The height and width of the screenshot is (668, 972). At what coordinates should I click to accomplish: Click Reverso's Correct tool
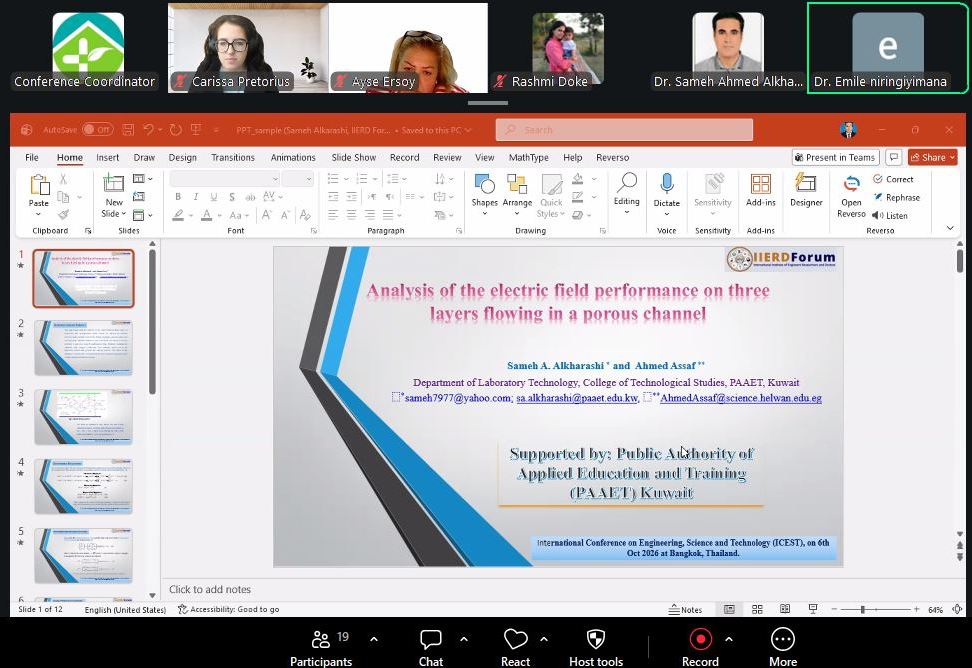click(x=893, y=179)
